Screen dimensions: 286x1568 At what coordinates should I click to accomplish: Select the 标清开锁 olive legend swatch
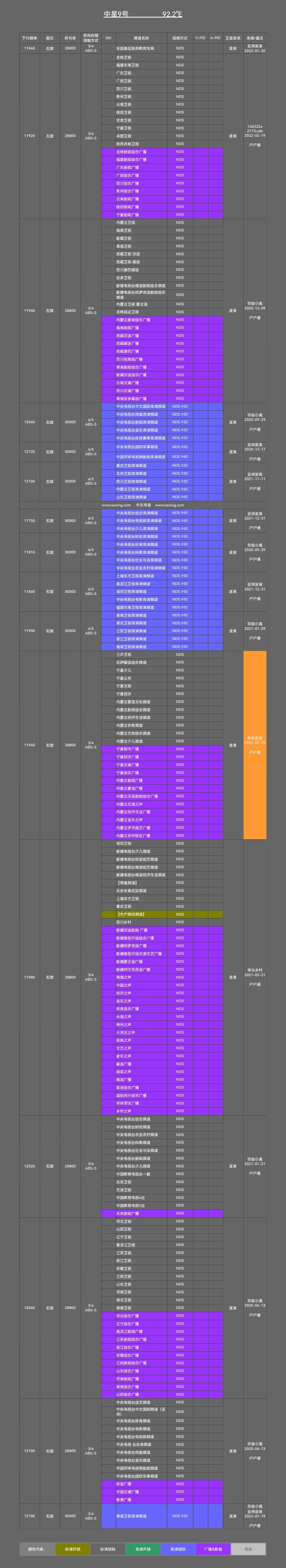click(73, 1549)
